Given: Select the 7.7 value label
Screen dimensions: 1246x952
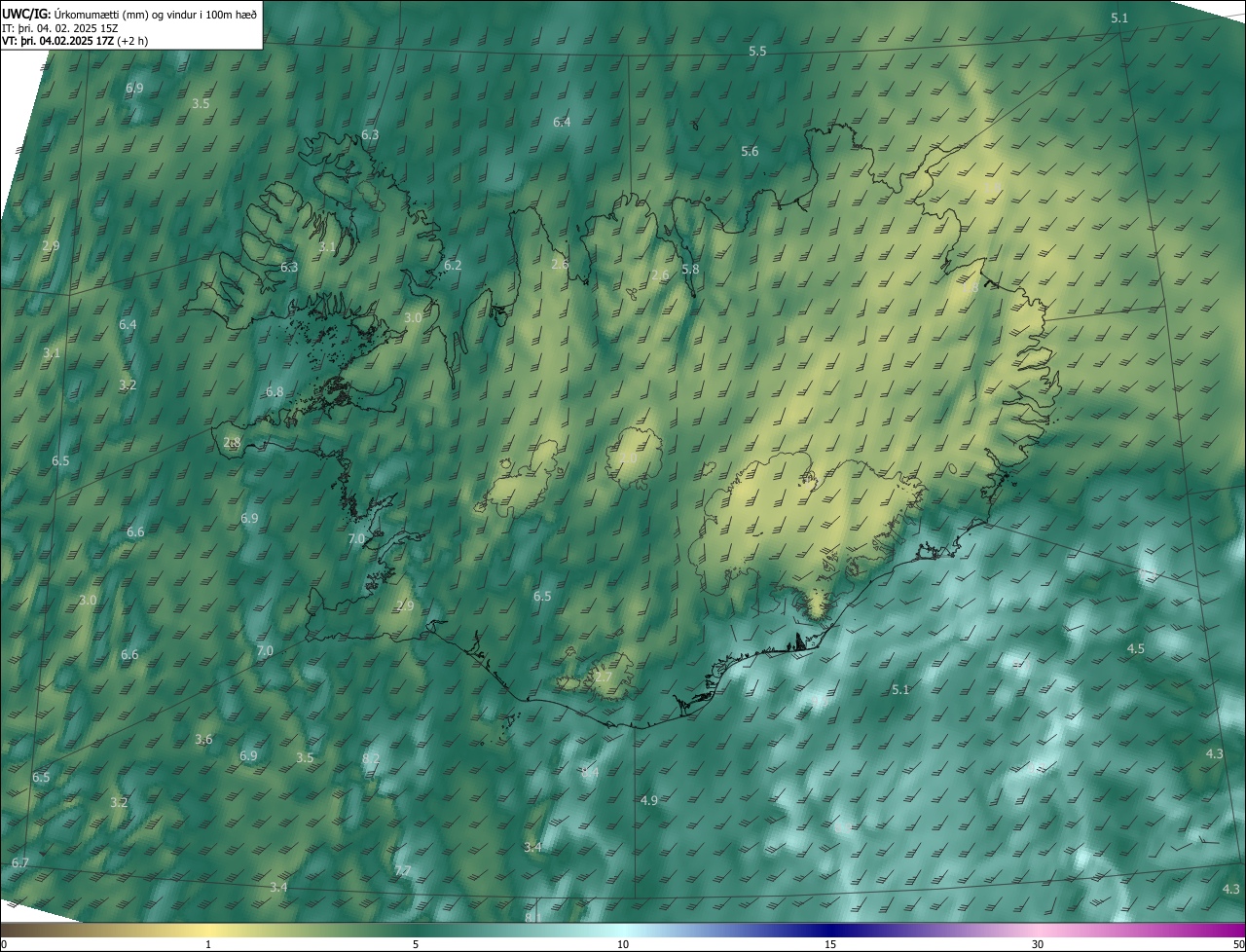Looking at the screenshot, I should (x=403, y=869).
